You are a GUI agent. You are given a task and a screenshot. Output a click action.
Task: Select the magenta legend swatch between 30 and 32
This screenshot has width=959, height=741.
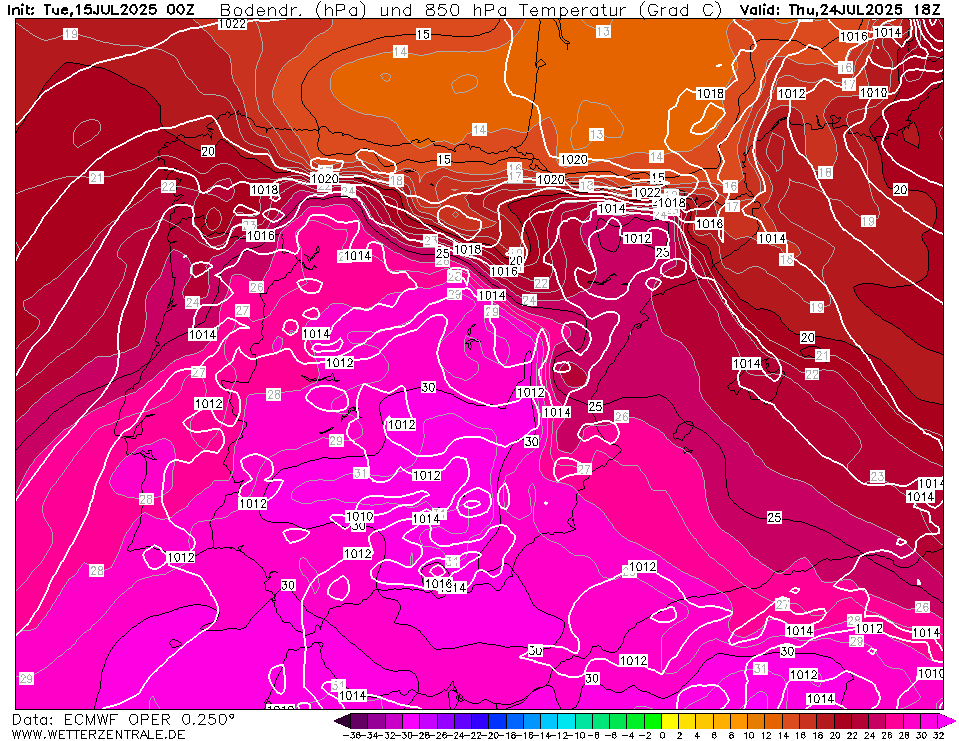[x=930, y=721]
